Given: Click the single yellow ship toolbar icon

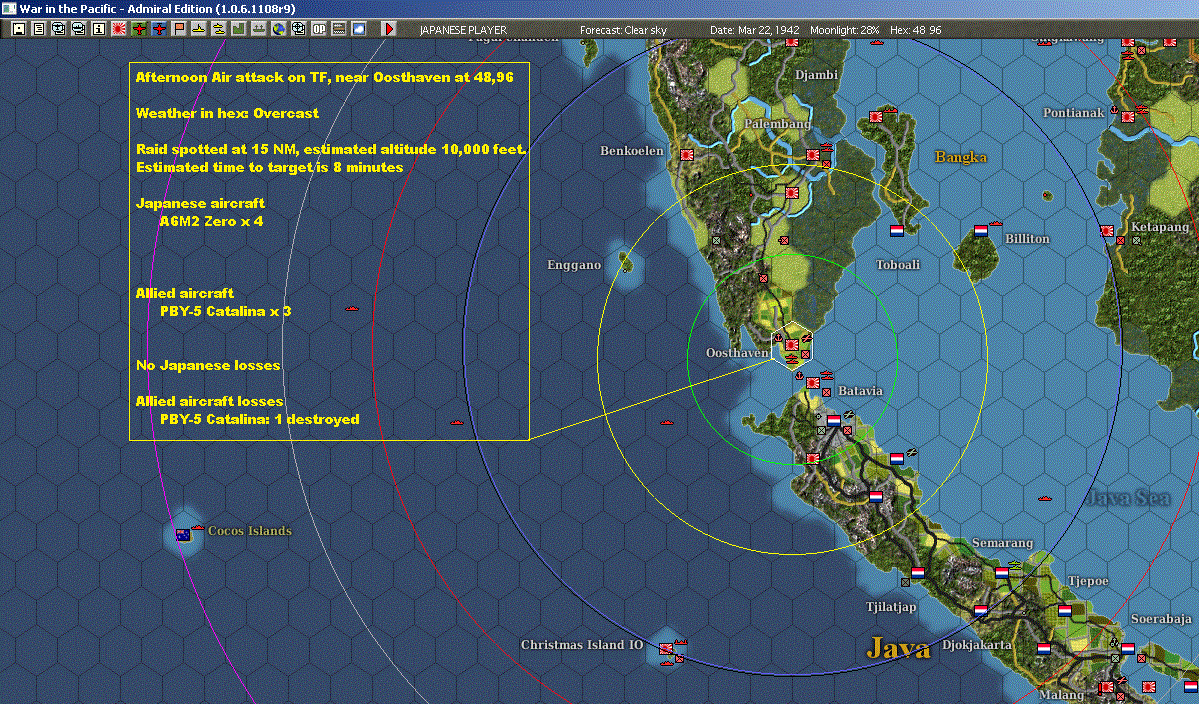Looking at the screenshot, I should (x=198, y=29).
